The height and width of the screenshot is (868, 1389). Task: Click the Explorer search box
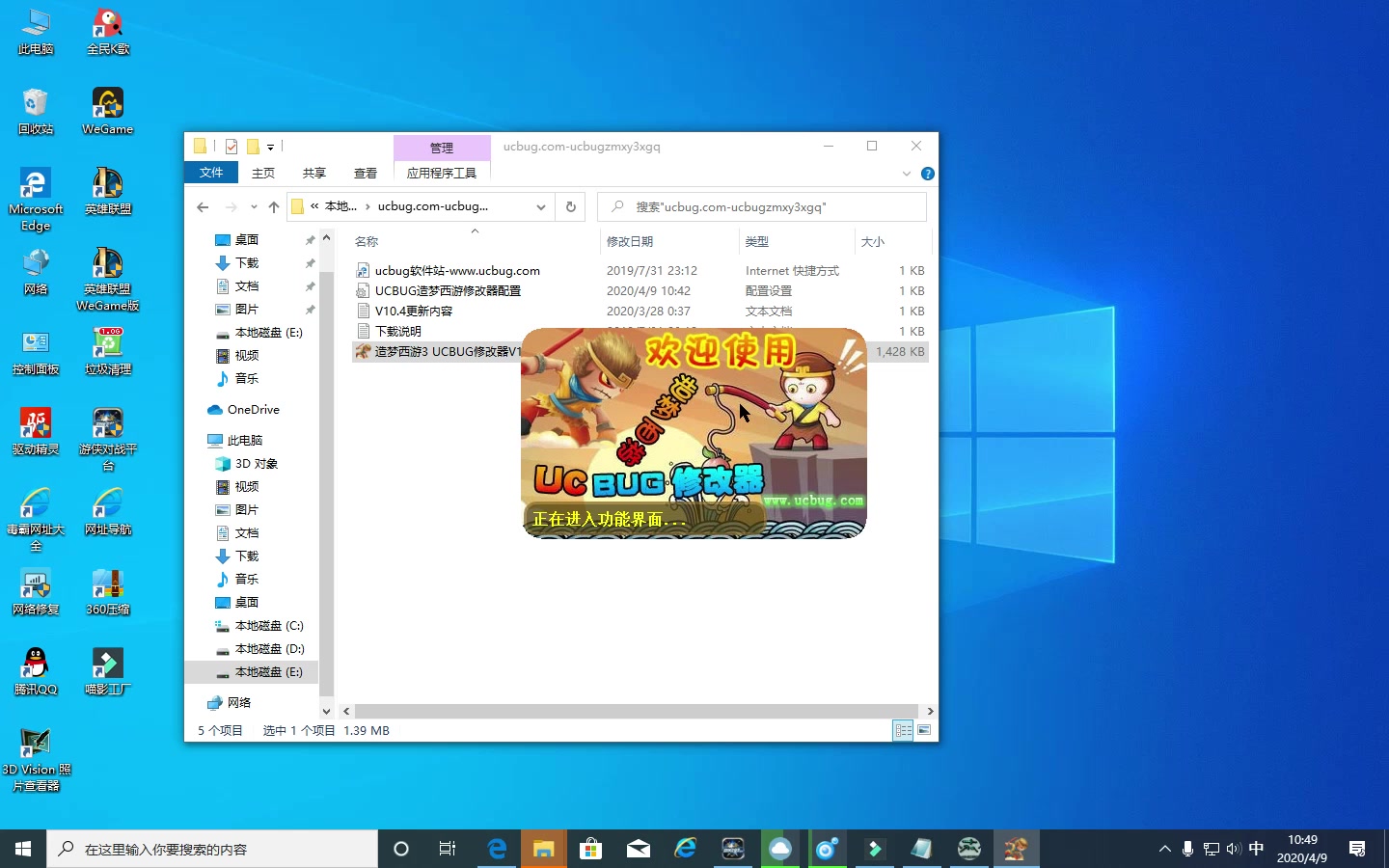click(762, 206)
